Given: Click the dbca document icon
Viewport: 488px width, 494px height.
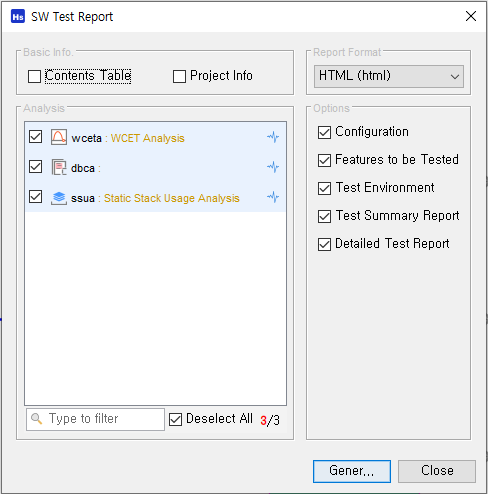Looking at the screenshot, I should tap(59, 167).
